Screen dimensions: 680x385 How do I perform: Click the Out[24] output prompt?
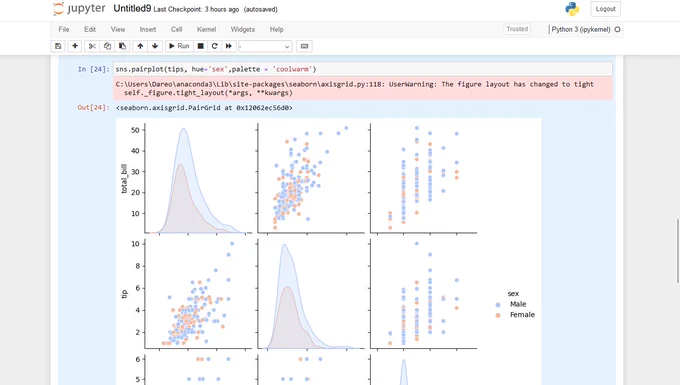(93, 108)
